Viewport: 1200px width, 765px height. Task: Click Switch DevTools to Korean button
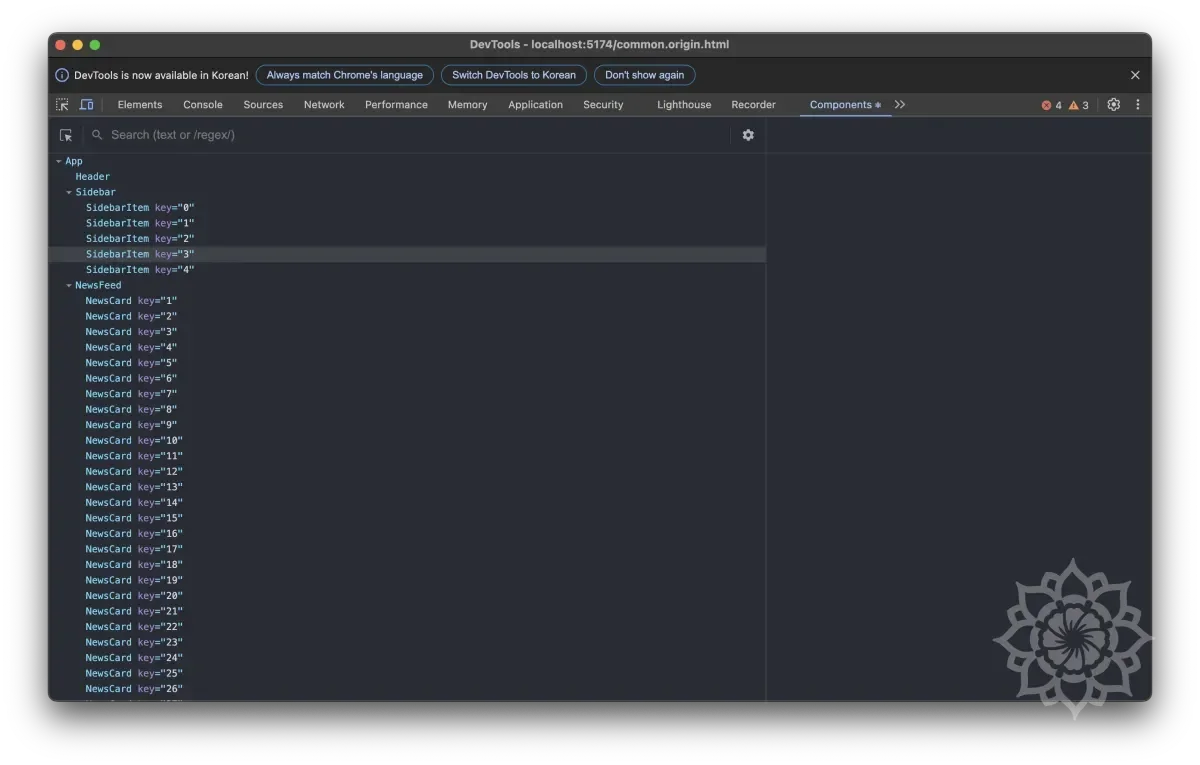tap(514, 75)
